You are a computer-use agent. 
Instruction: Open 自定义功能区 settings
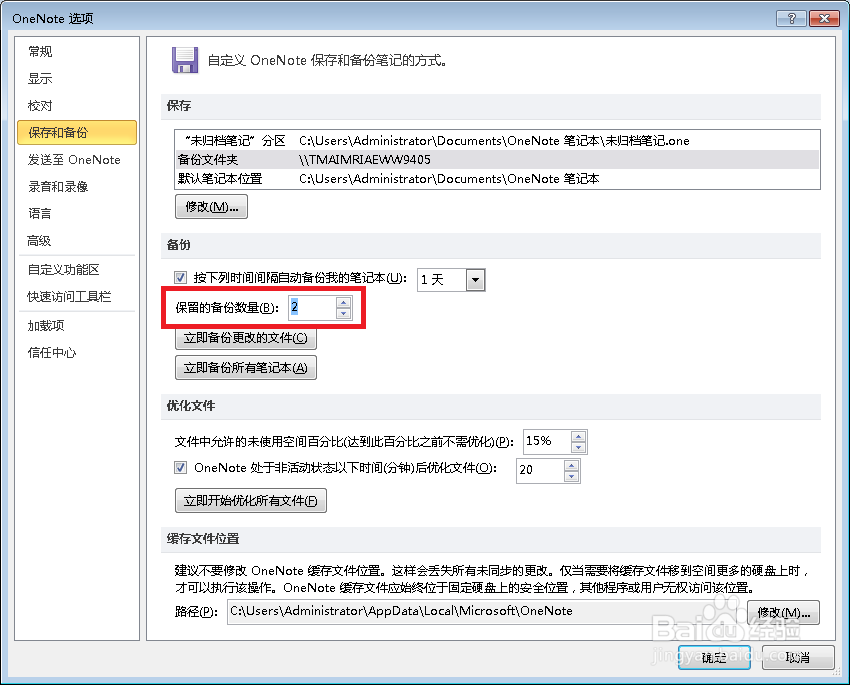pyautogui.click(x=76, y=270)
